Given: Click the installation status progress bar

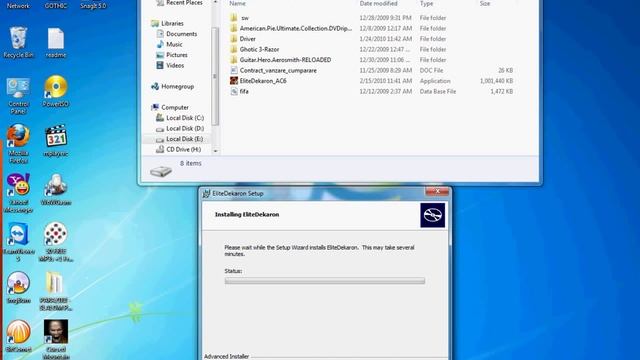Looking at the screenshot, I should (324, 281).
